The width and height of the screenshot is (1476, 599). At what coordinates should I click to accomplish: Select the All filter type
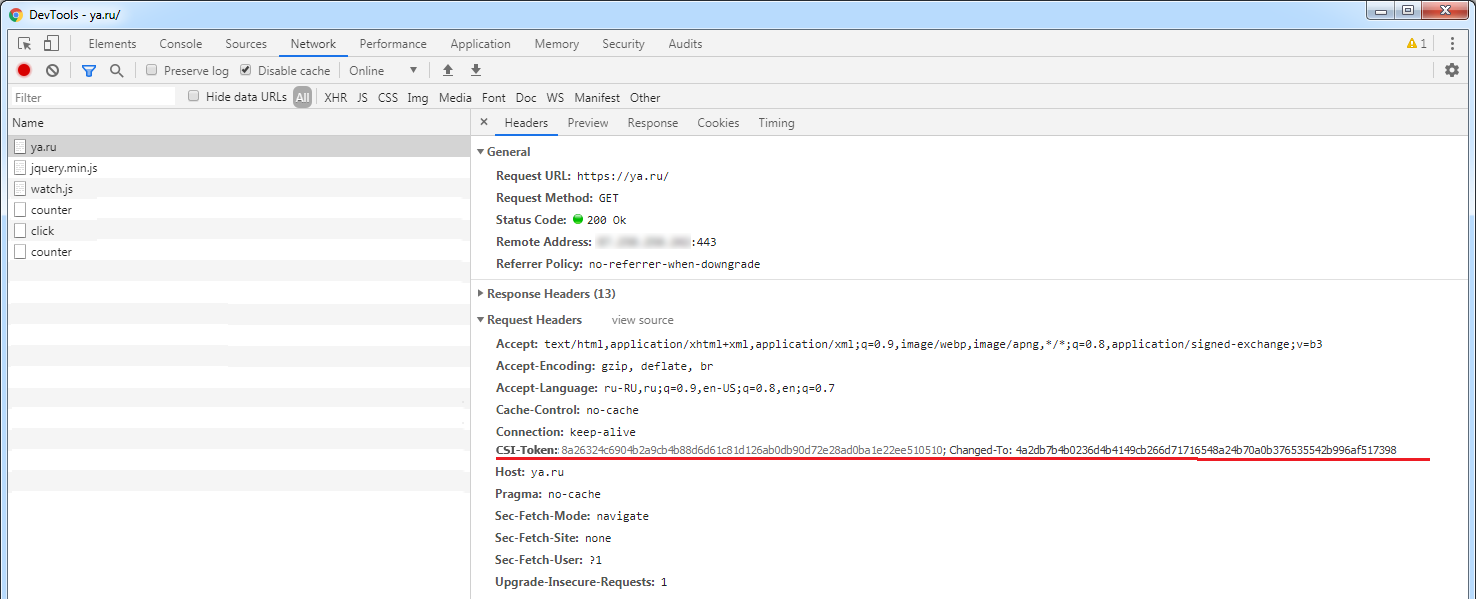coord(302,97)
